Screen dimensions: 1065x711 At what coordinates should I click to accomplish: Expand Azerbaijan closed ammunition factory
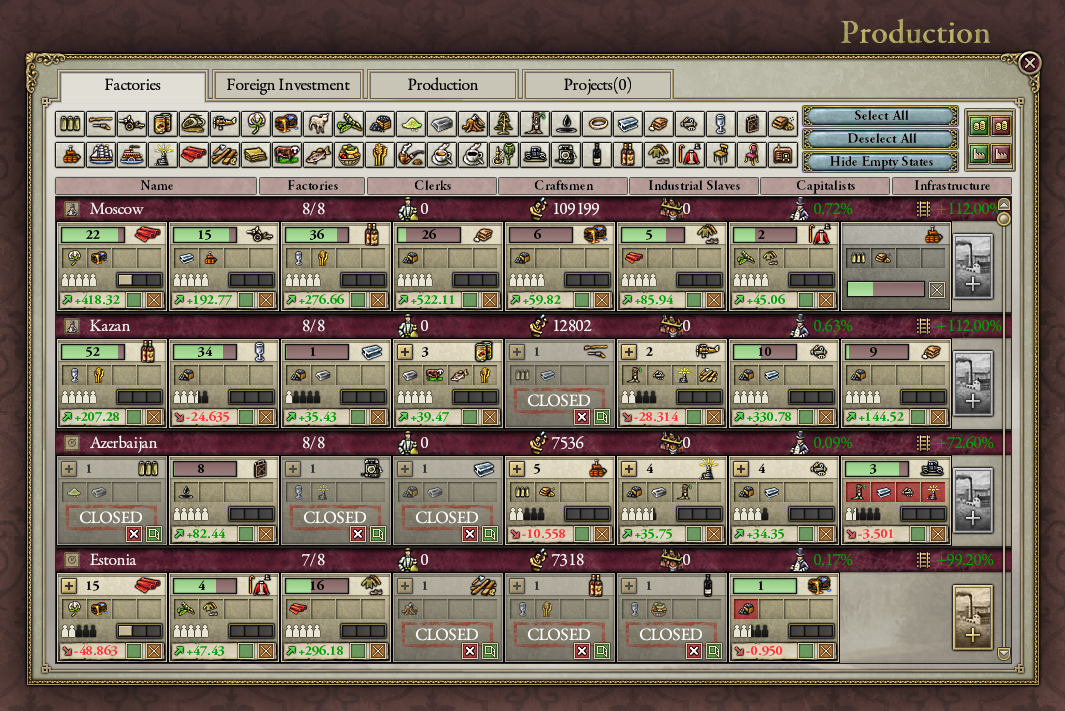(x=69, y=469)
